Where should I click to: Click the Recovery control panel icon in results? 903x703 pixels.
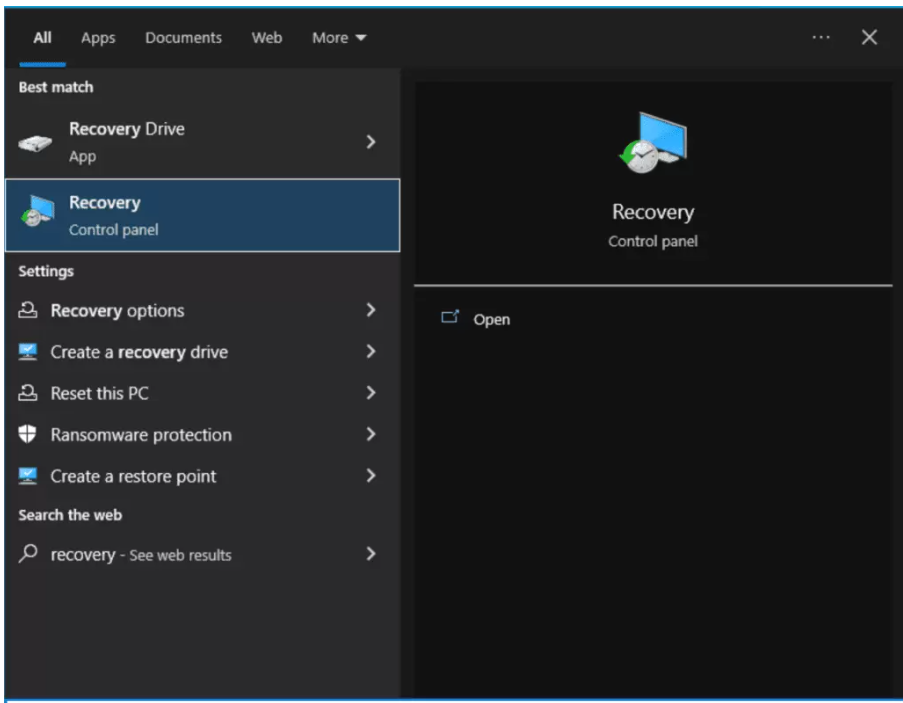click(37, 215)
